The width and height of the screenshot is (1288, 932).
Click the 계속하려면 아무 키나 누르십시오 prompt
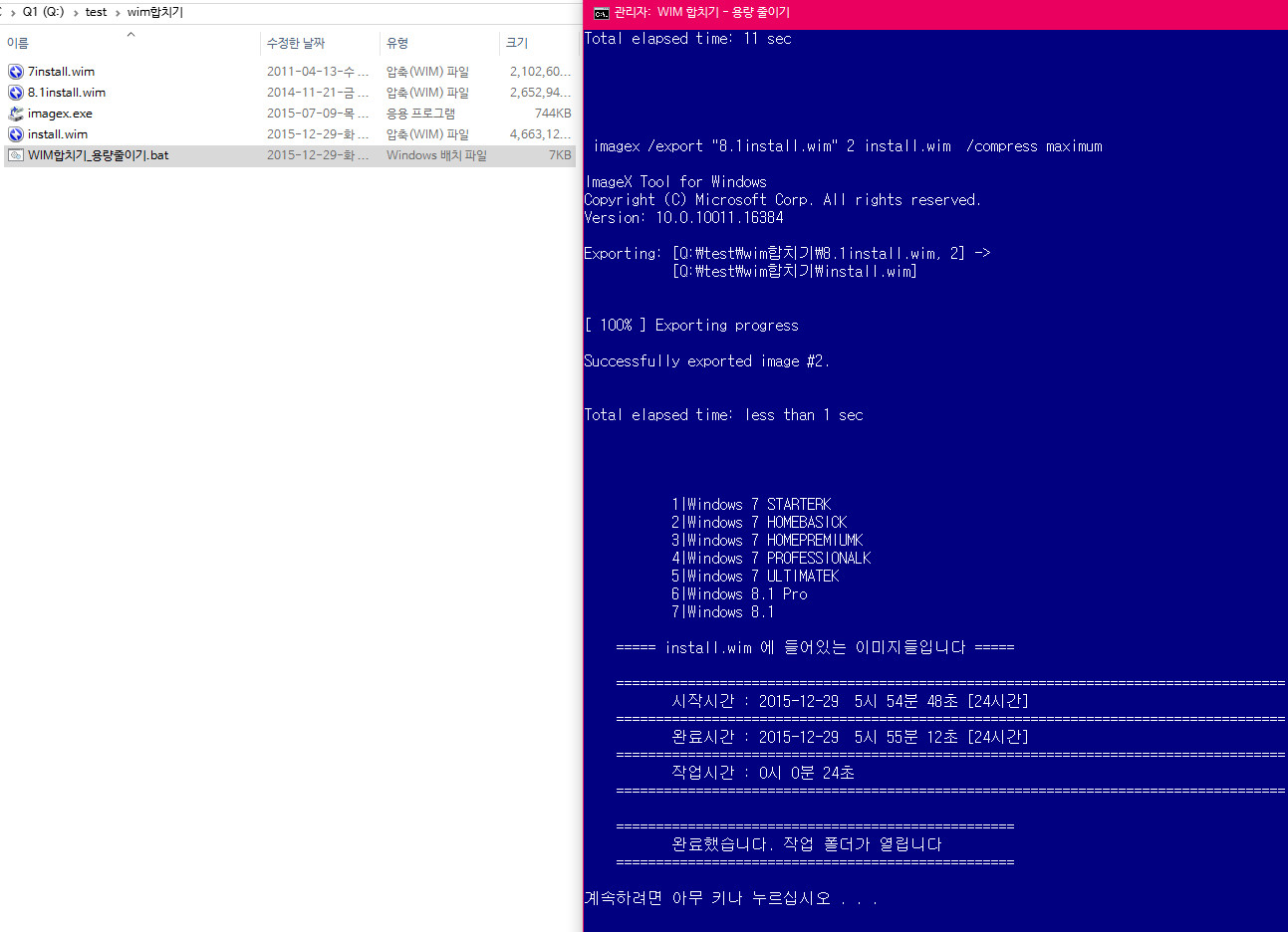pos(731,898)
